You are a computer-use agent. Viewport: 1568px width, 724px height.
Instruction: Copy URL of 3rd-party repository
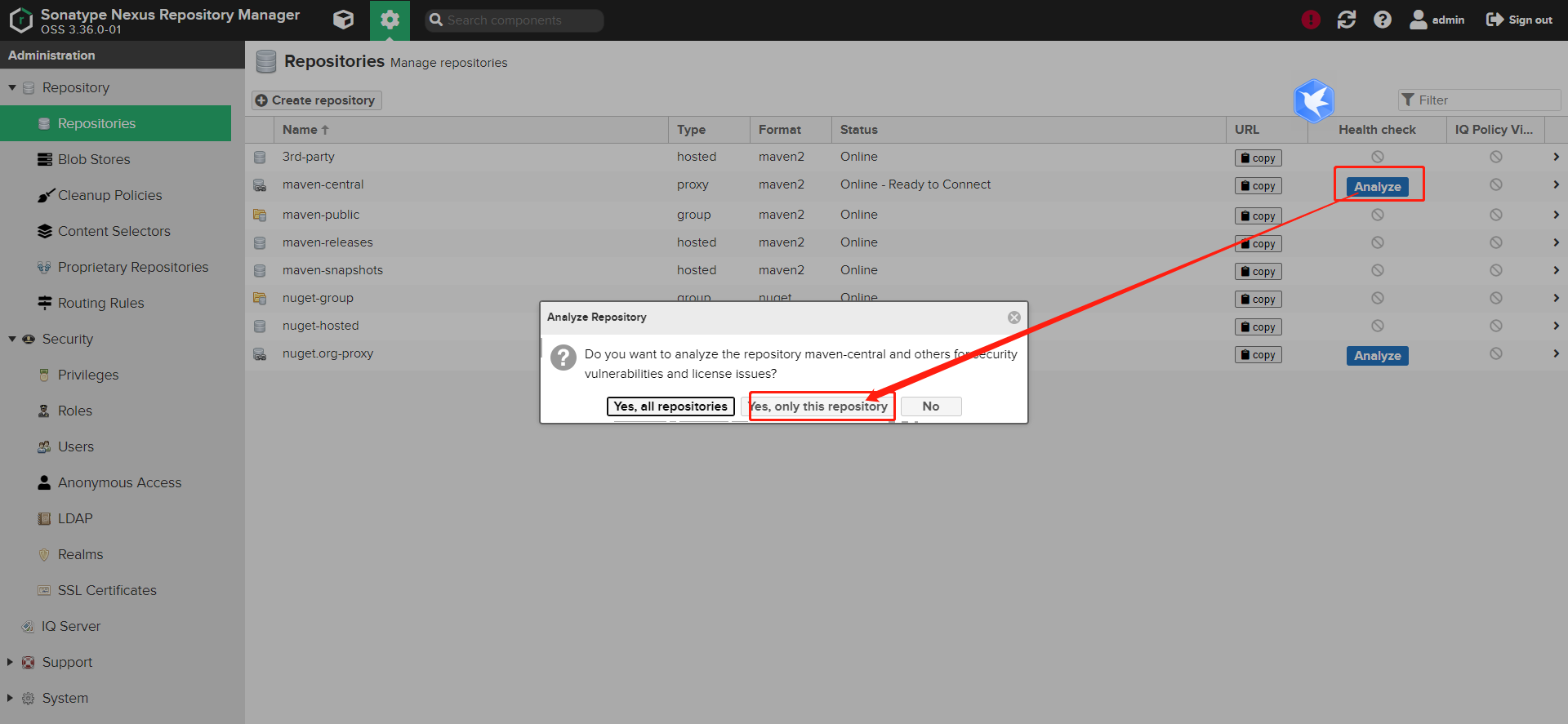coord(1258,158)
